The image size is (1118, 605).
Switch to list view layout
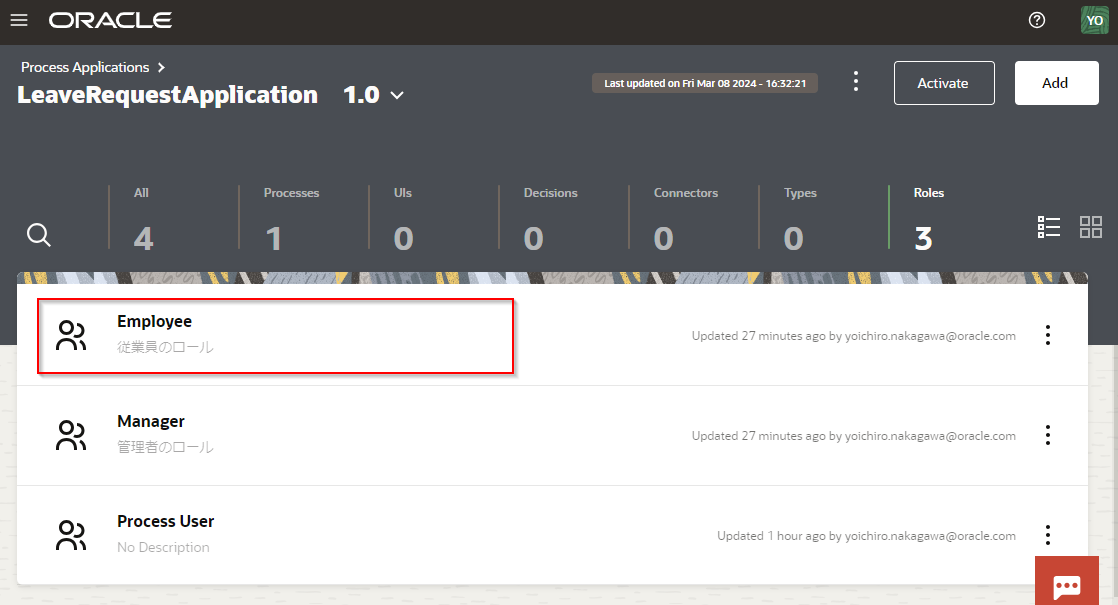click(x=1049, y=227)
